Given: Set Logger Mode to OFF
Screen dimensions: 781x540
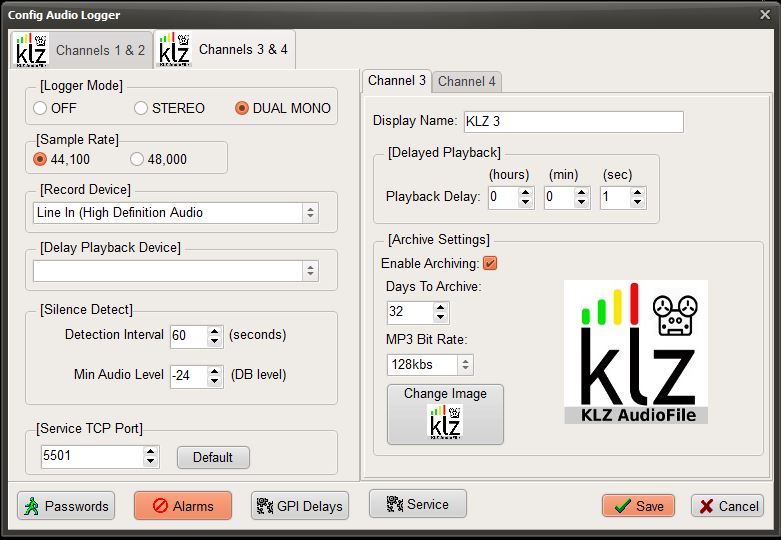Looking at the screenshot, I should pyautogui.click(x=40, y=108).
